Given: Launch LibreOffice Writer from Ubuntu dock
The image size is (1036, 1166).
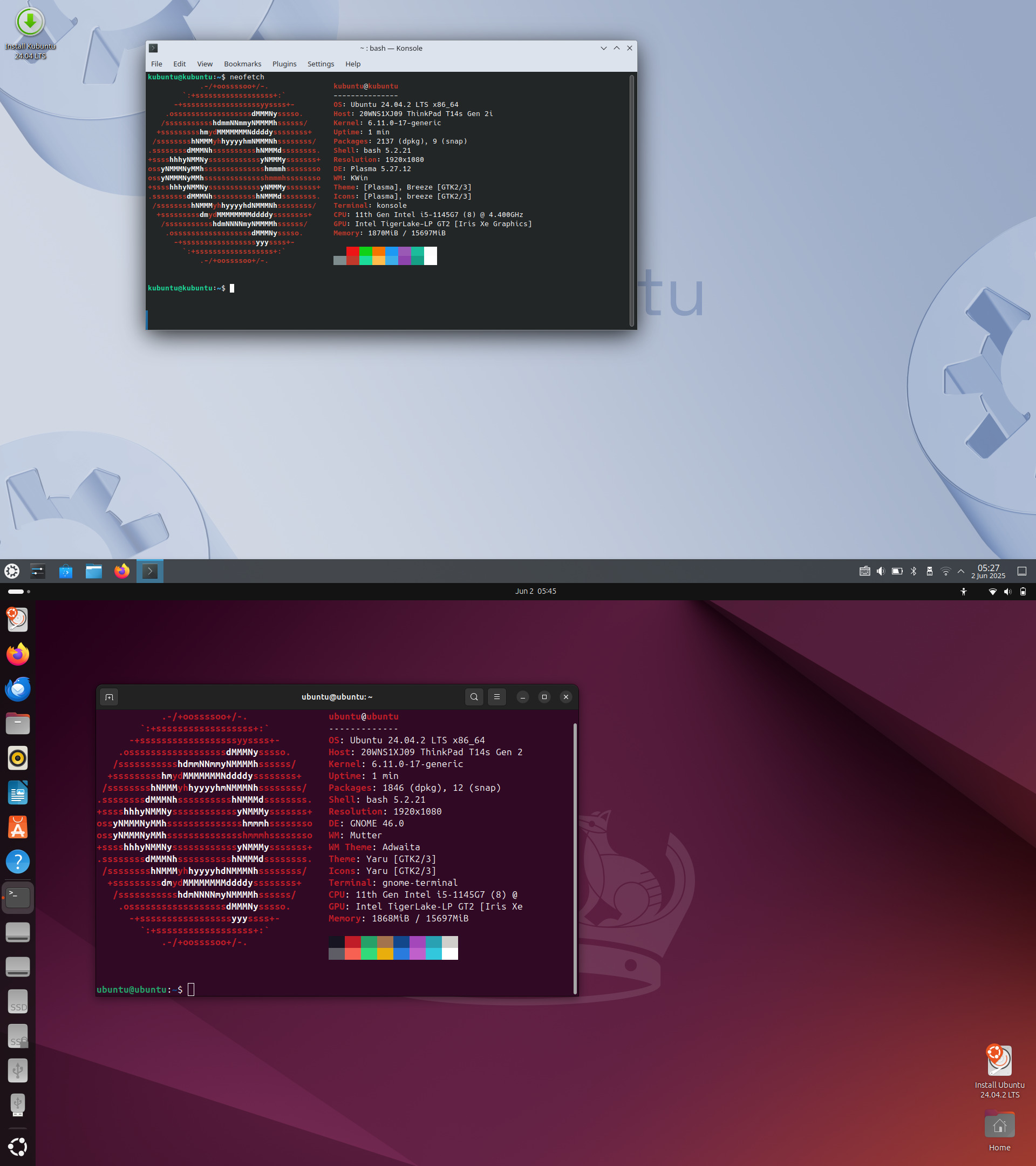Looking at the screenshot, I should point(18,793).
